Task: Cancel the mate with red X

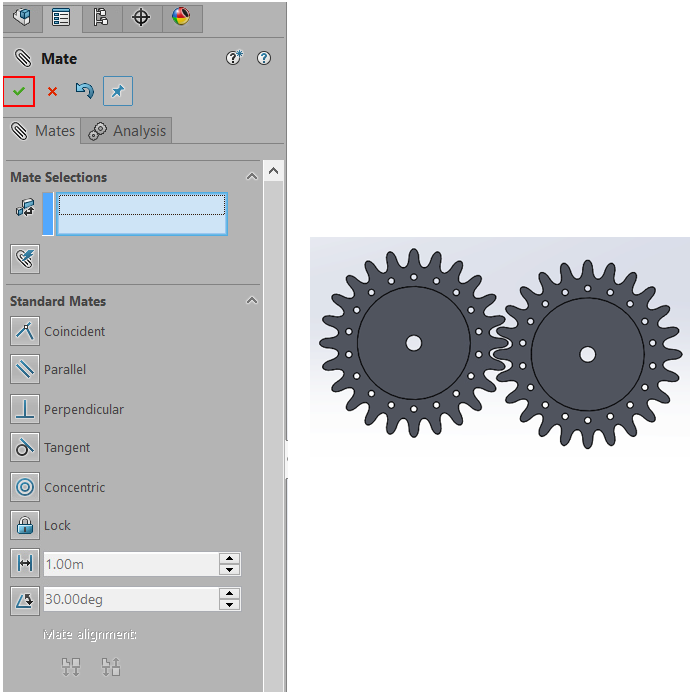Action: pos(52,92)
